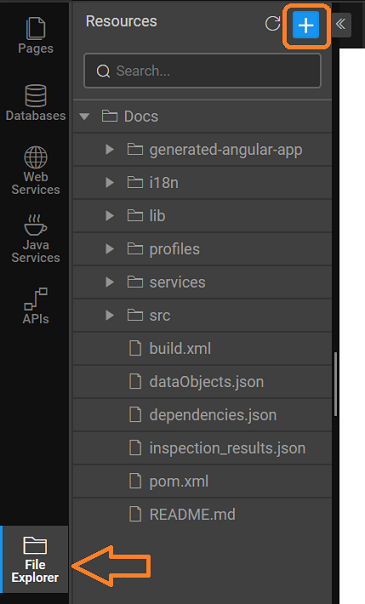
Task: Open the Databases sidebar icon
Action: [35, 96]
